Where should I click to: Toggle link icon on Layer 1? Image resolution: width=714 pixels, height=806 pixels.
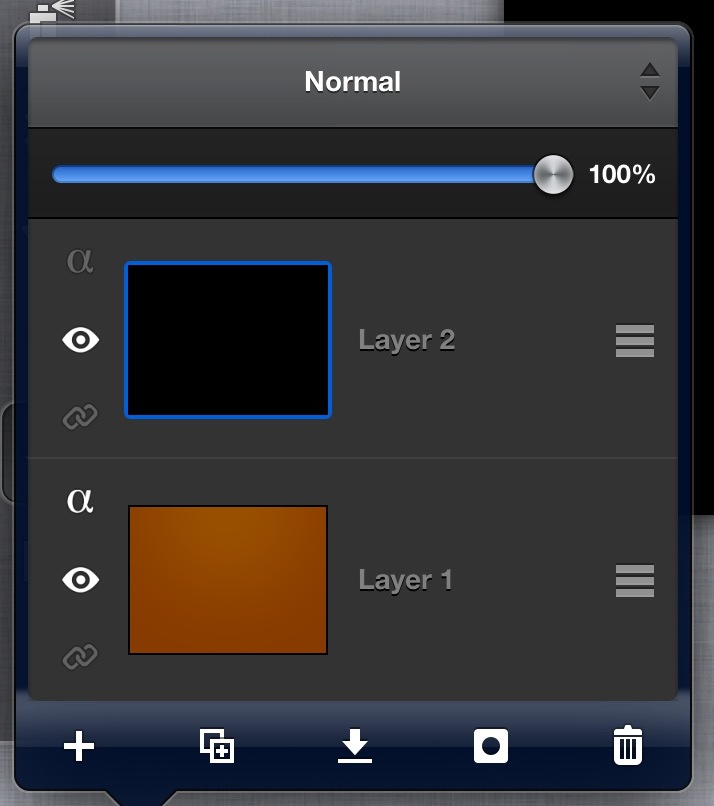[80, 656]
